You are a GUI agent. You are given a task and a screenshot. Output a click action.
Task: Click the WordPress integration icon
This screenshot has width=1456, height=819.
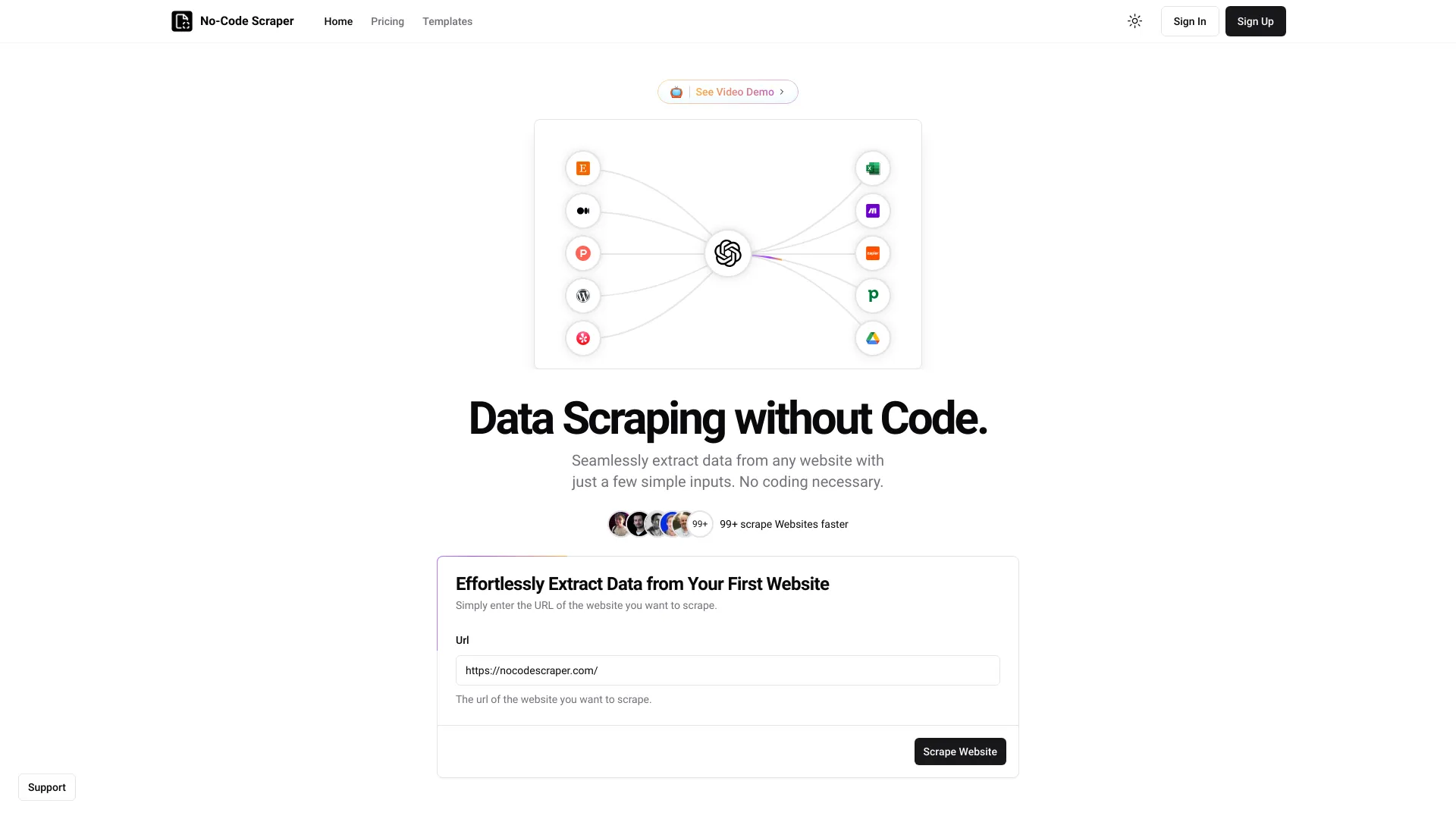click(x=582, y=295)
